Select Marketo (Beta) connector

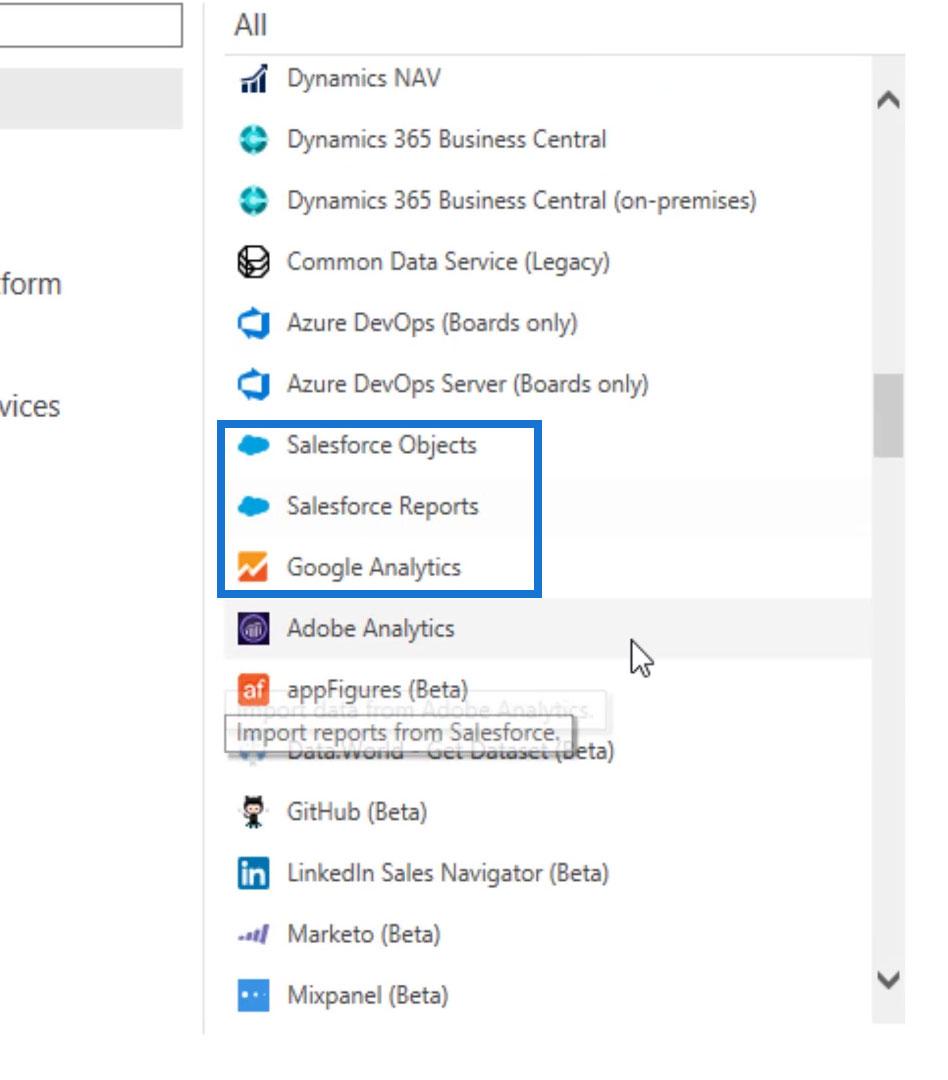(364, 935)
